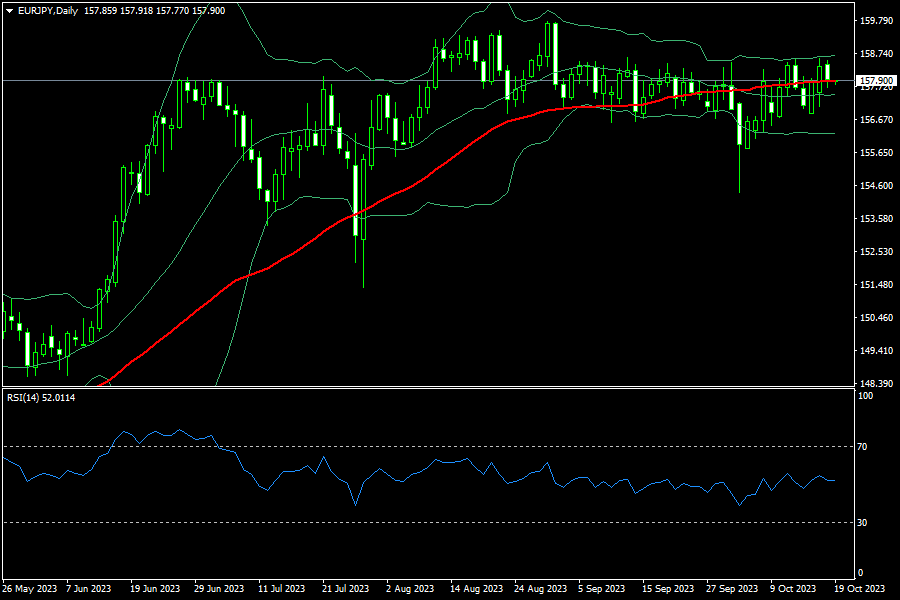
Task: Click the RSI(14) 52.0114 indicator label
Action: coord(41,397)
